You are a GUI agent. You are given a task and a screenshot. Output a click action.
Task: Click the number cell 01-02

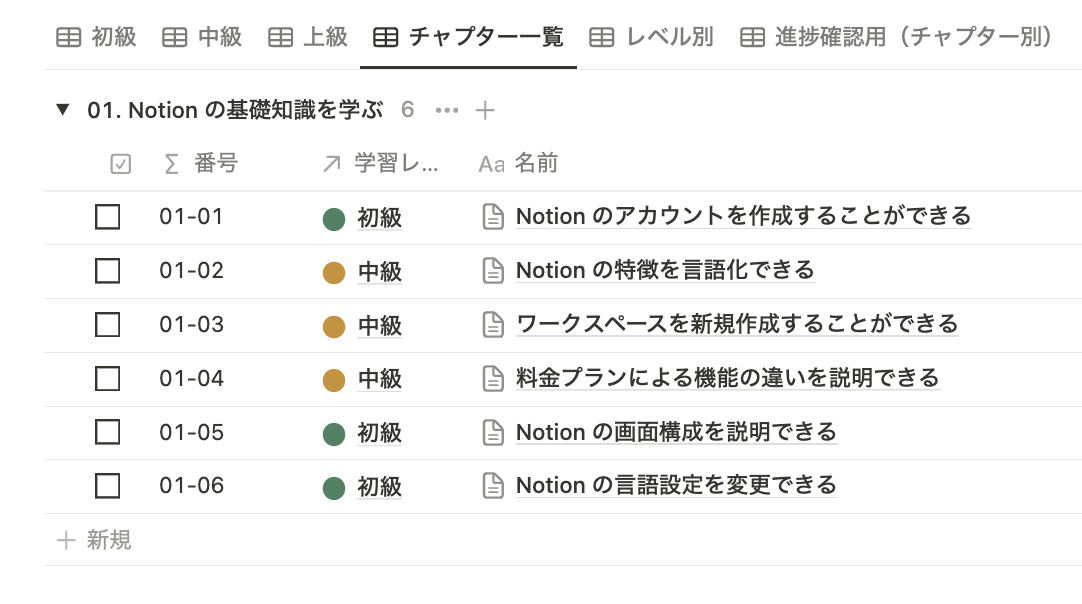click(x=191, y=271)
